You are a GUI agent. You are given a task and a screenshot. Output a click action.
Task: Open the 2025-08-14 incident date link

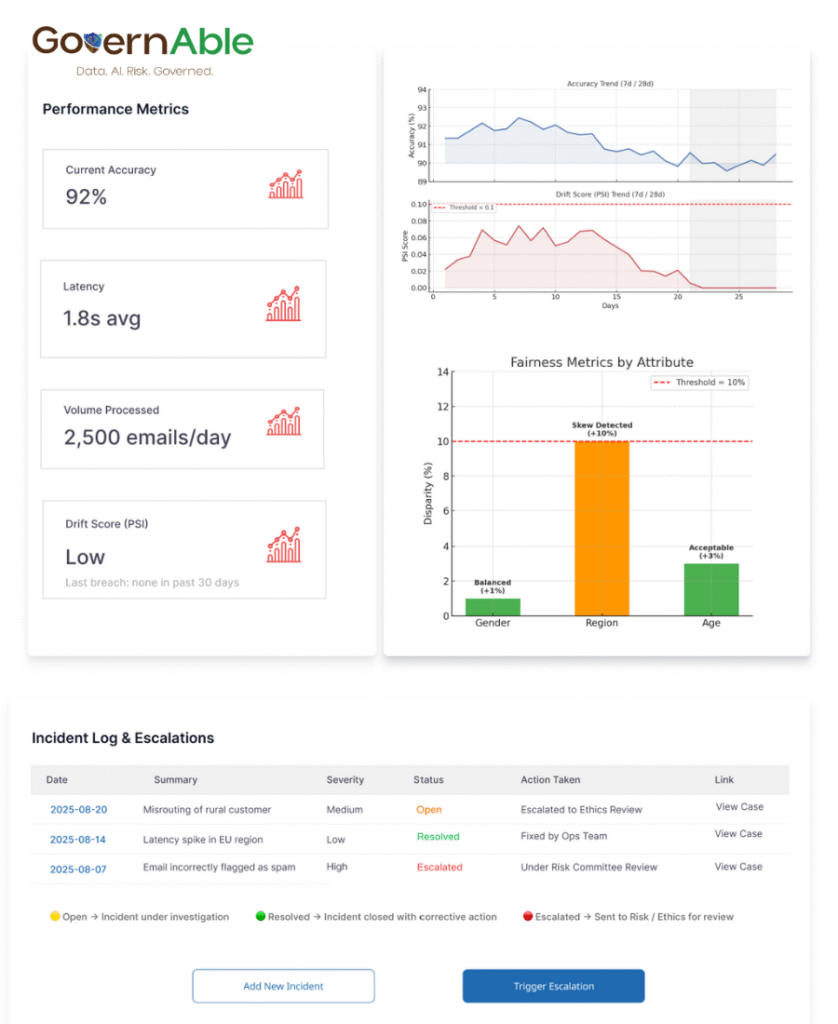(78, 840)
